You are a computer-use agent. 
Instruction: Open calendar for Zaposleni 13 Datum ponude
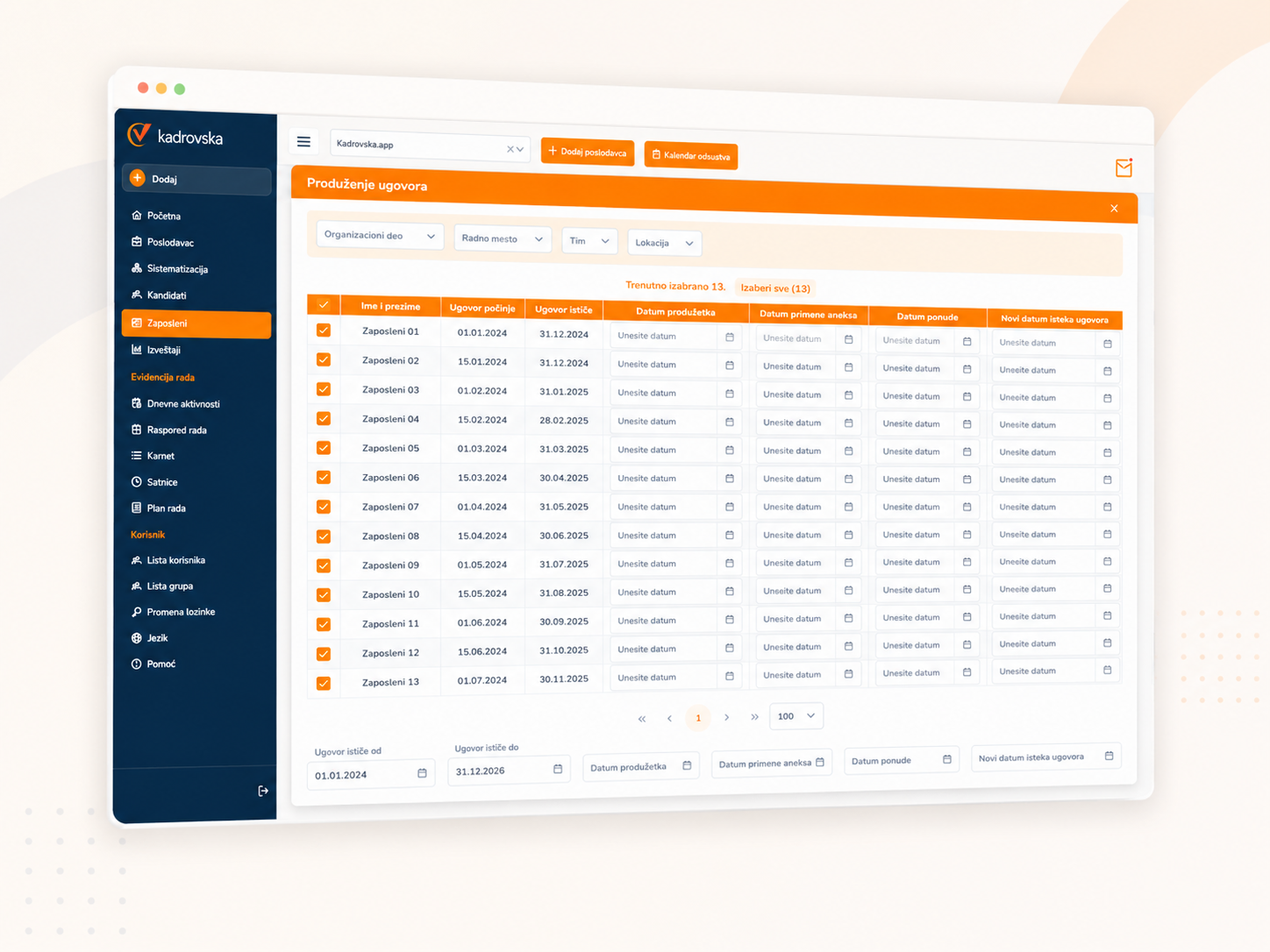[967, 672]
